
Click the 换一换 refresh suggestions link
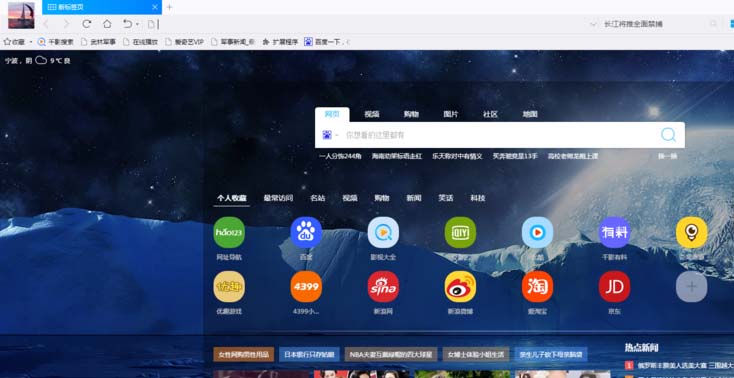tap(668, 156)
